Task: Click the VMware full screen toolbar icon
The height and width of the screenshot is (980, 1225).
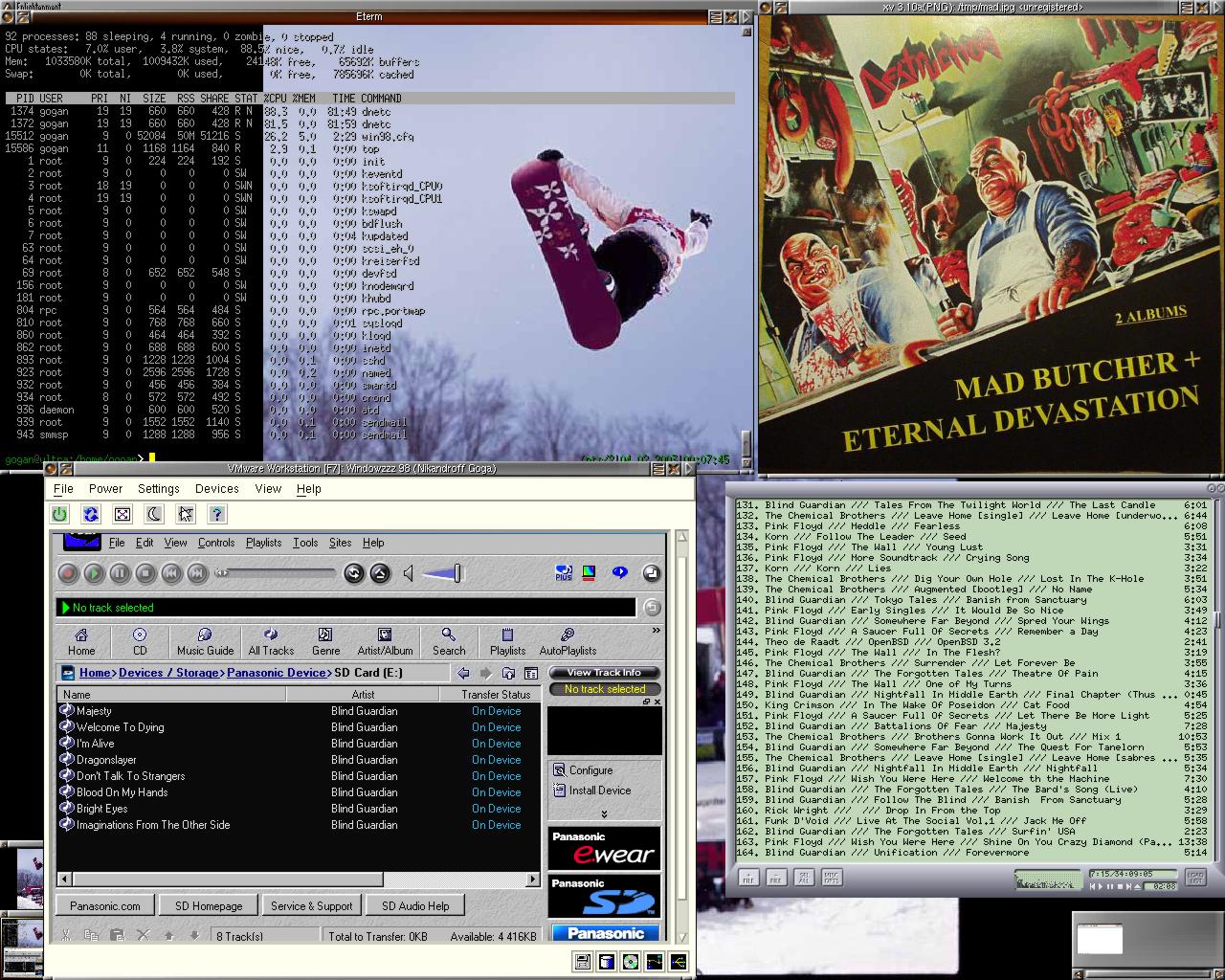Action: point(122,514)
